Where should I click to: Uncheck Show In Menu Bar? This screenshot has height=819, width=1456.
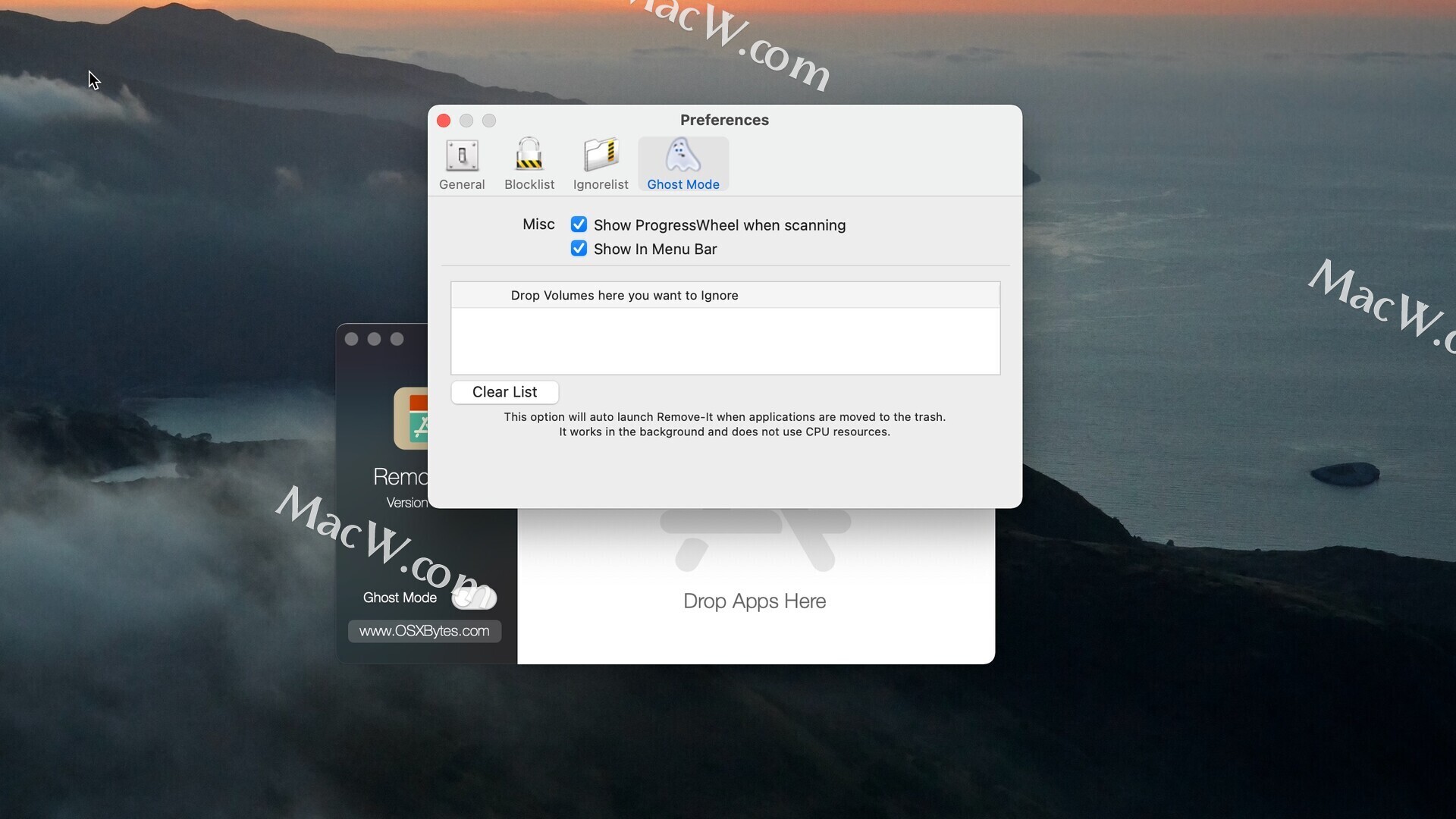tap(579, 249)
